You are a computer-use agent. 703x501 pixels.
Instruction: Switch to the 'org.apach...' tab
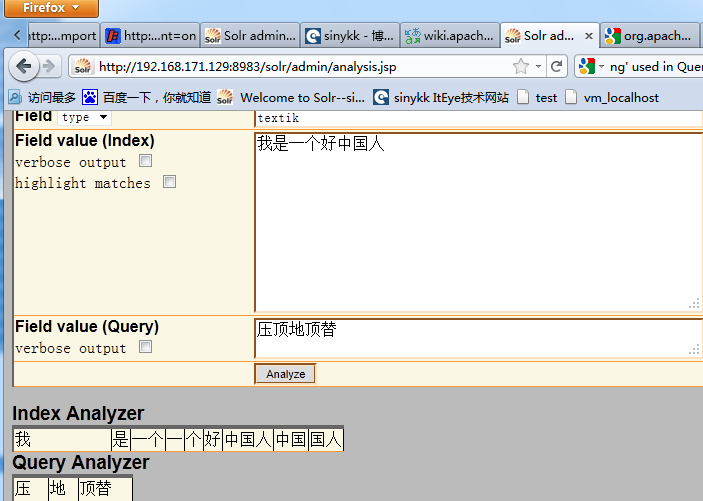click(649, 35)
